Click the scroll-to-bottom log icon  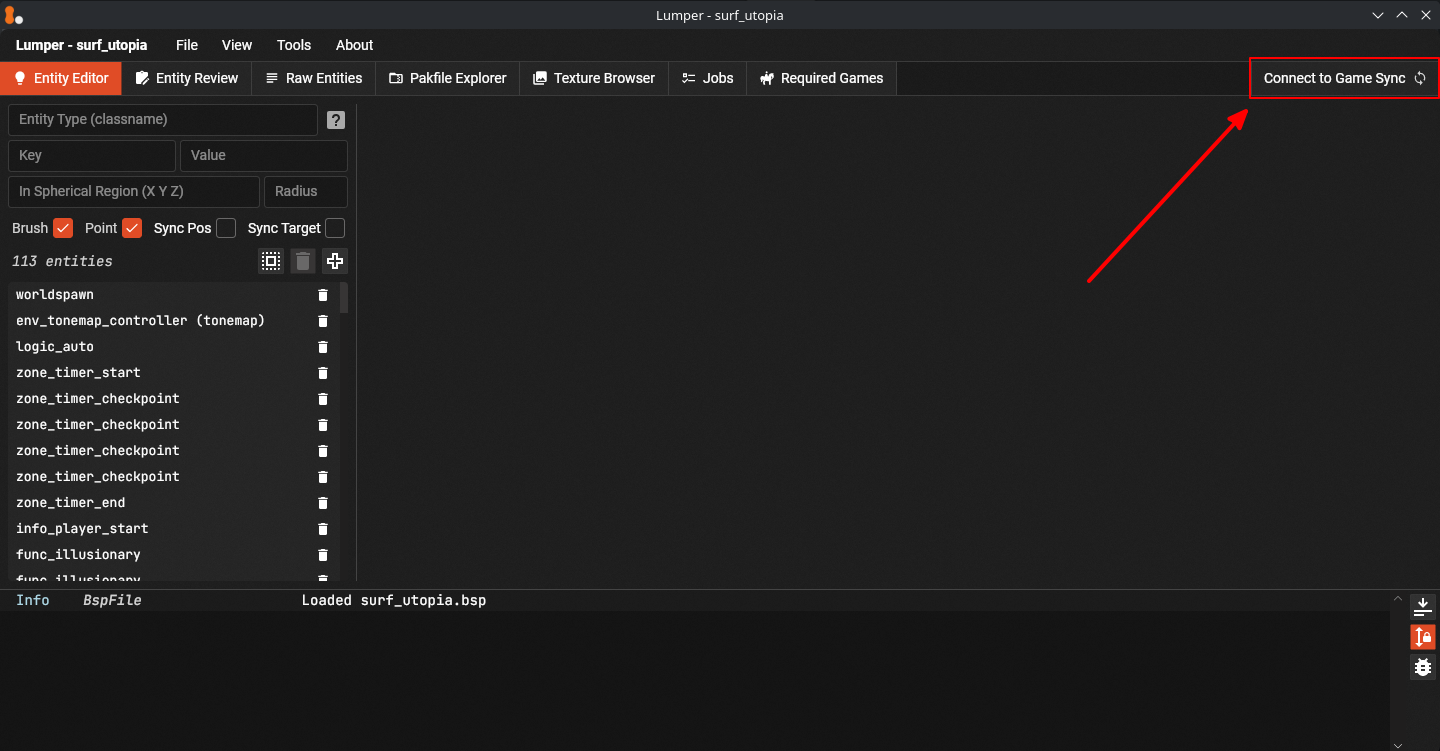pyautogui.click(x=1422, y=606)
